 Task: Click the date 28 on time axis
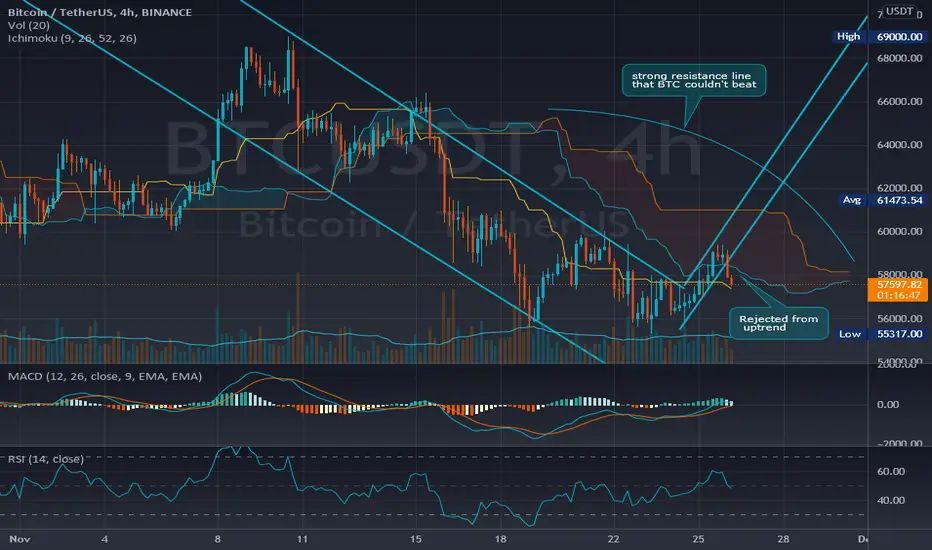pos(783,539)
